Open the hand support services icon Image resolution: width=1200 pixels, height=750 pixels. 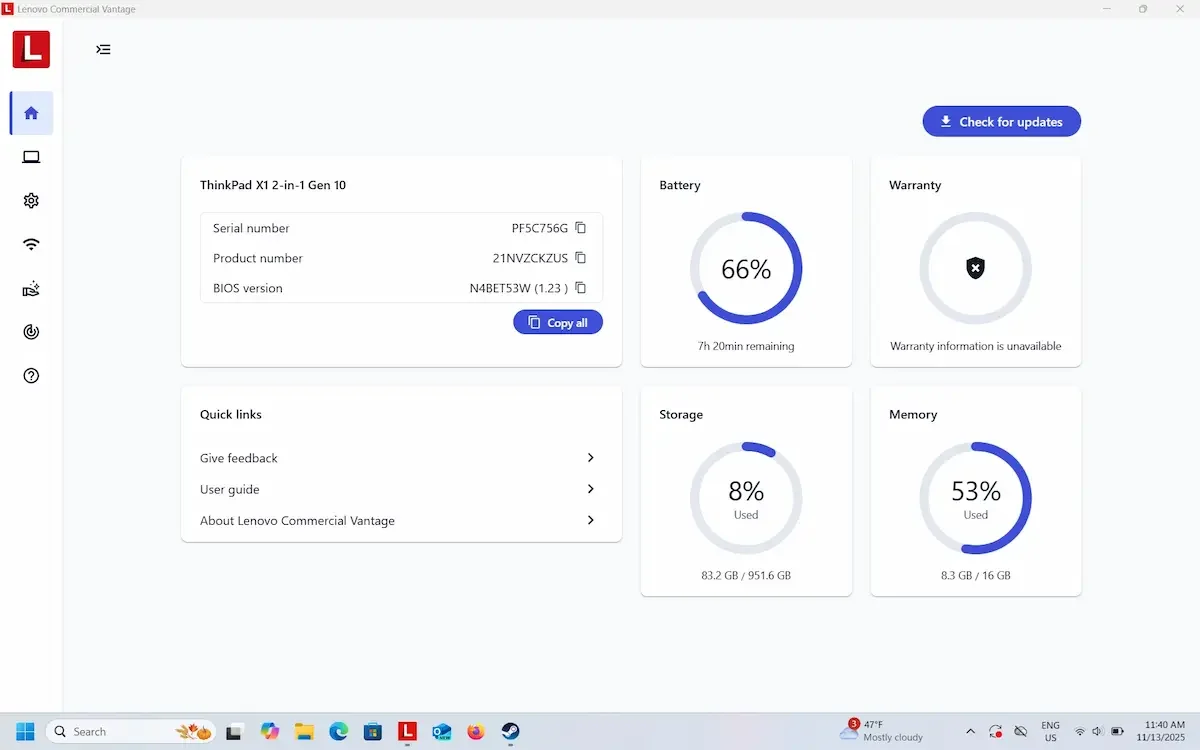click(31, 289)
